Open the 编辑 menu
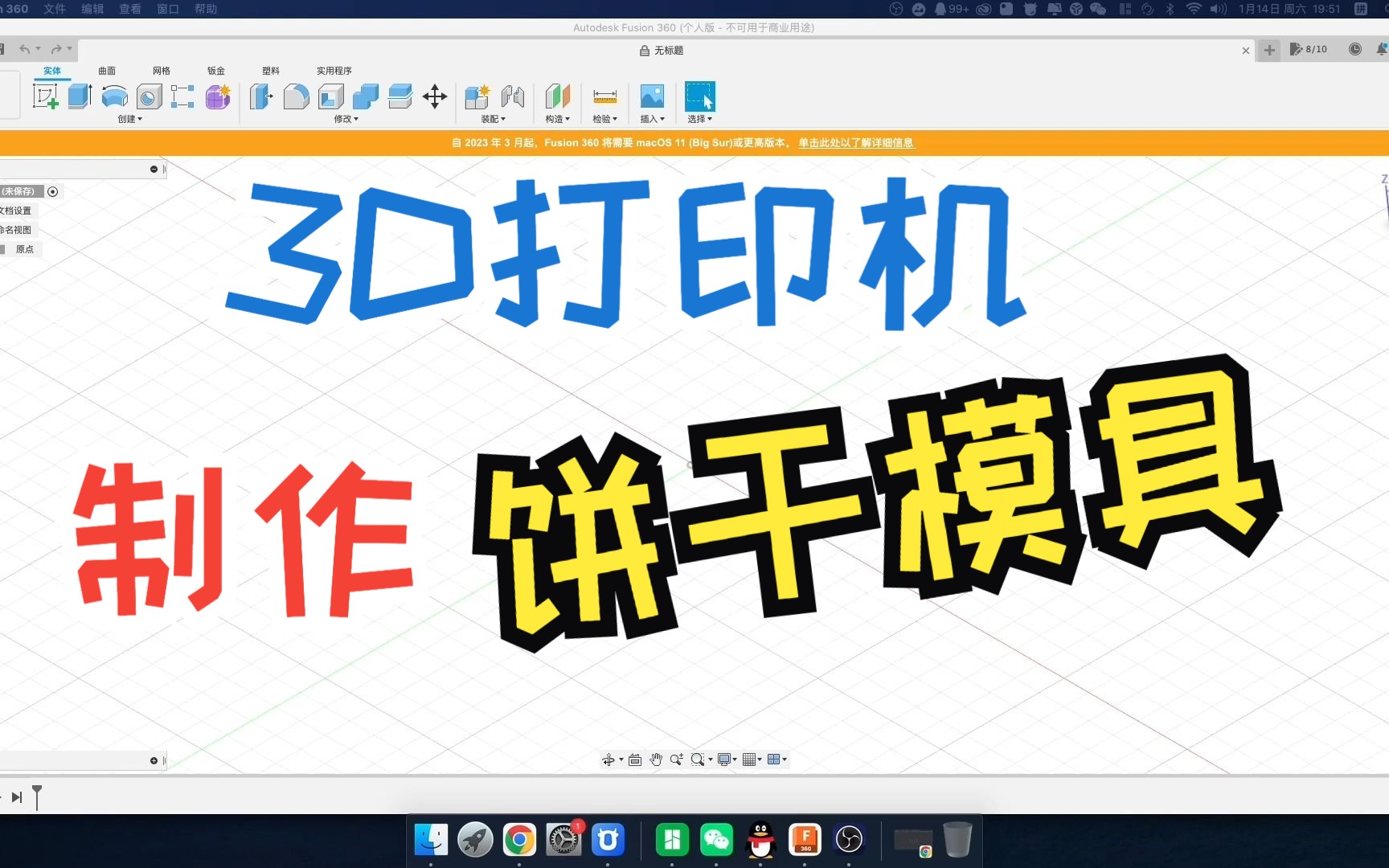Image resolution: width=1389 pixels, height=868 pixels. point(92,9)
